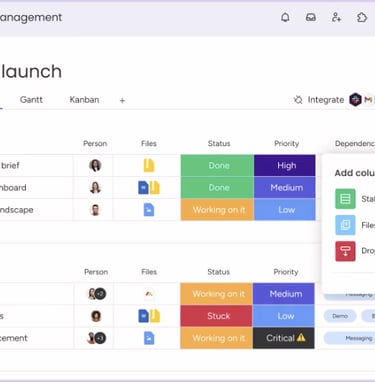Image resolution: width=375 pixels, height=382 pixels.
Task: Change Low priority in ndscape row
Action: (285, 210)
